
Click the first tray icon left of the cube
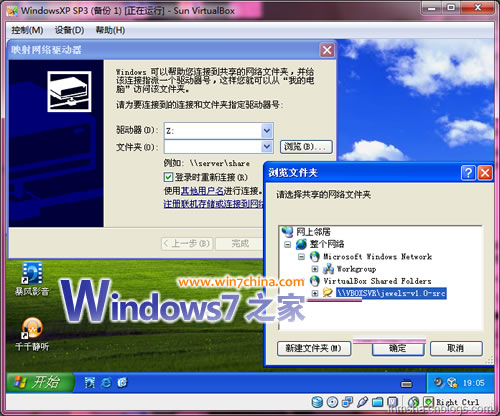coord(438,382)
